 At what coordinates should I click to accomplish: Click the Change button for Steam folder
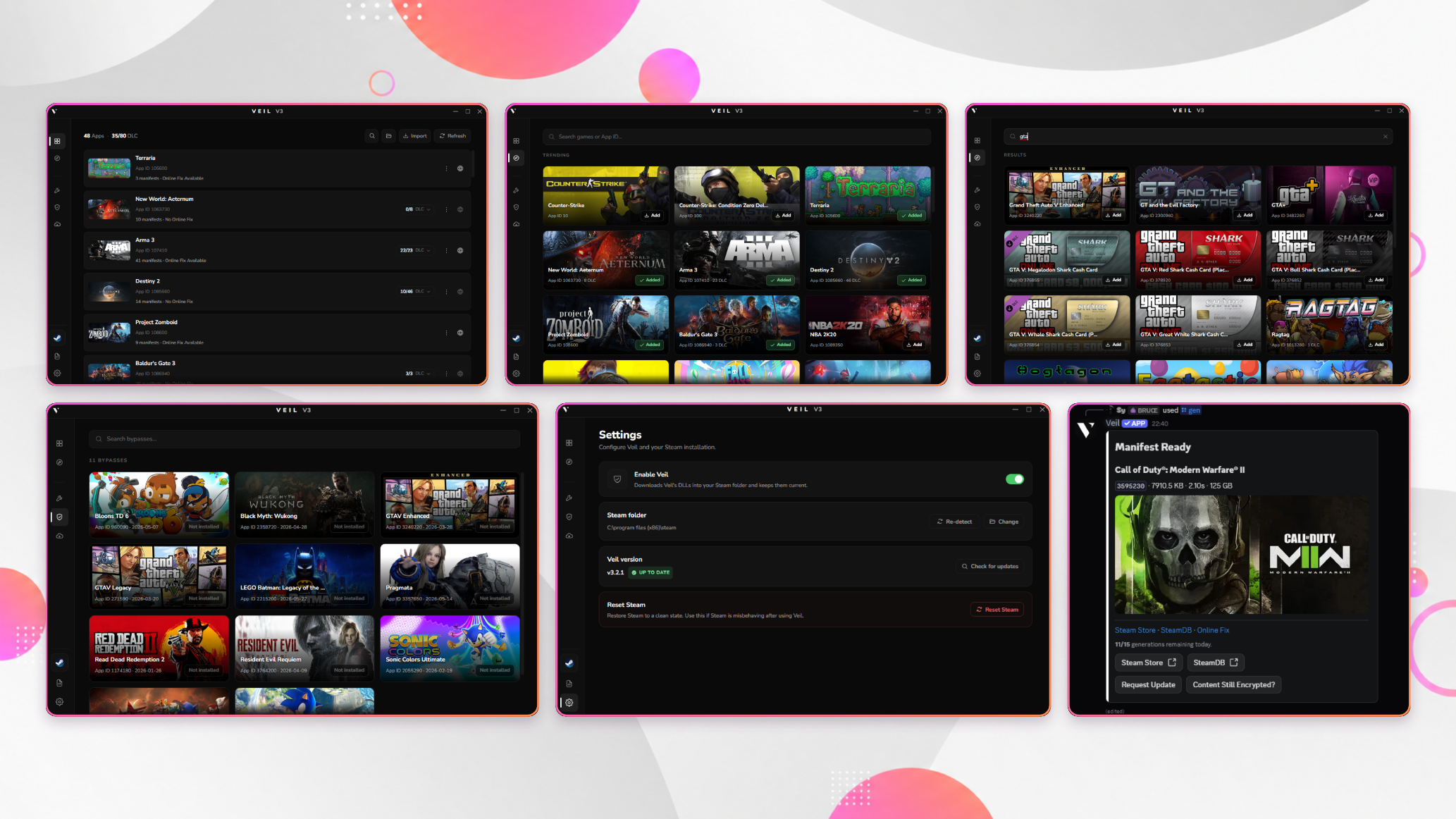pyautogui.click(x=1004, y=522)
